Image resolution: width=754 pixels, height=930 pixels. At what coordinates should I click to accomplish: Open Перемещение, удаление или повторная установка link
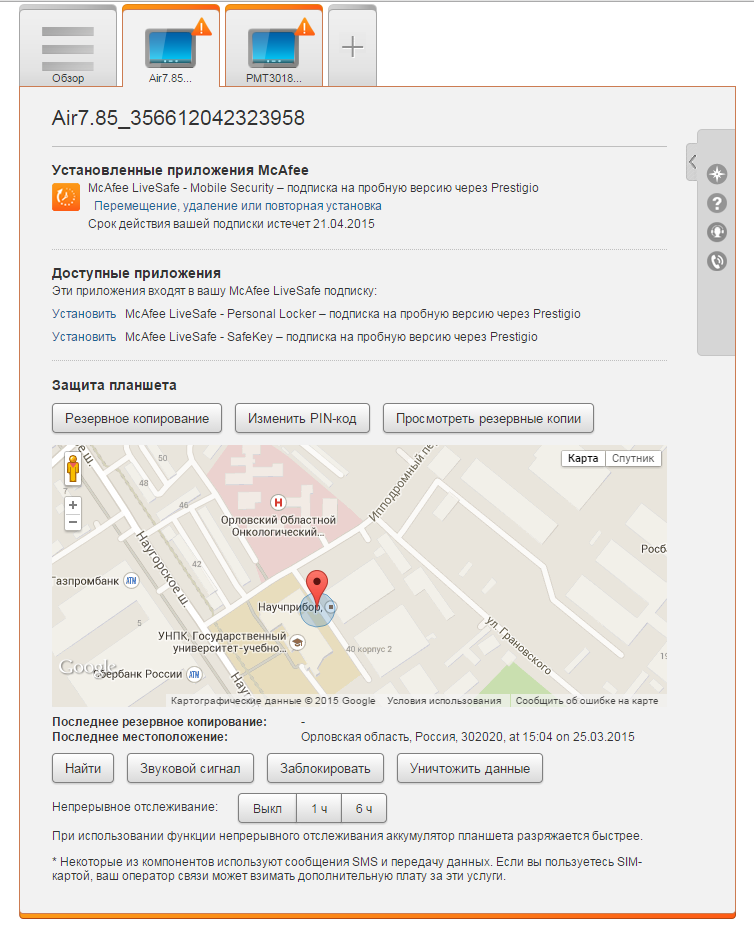point(237,206)
